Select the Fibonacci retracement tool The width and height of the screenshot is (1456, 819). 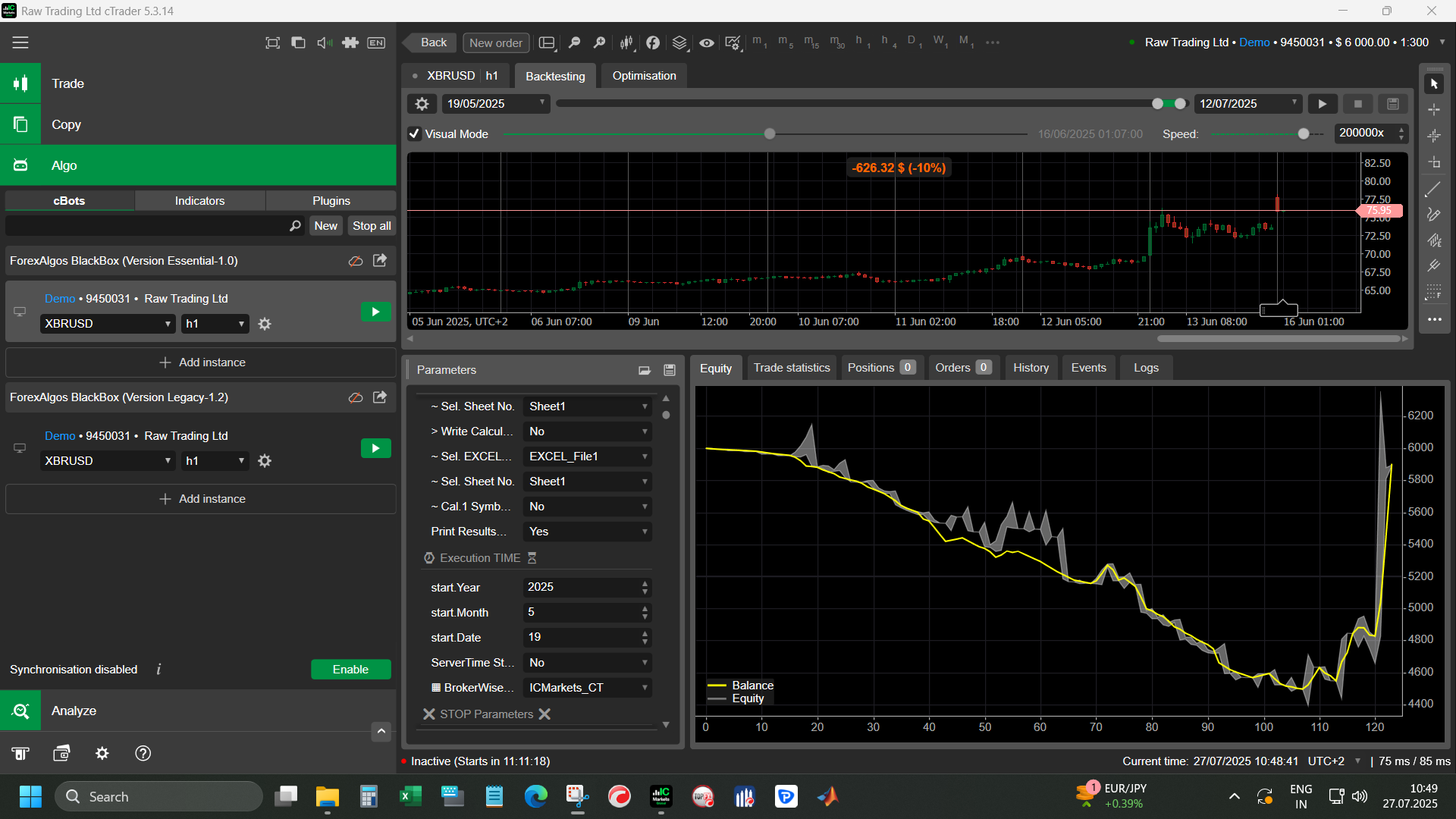click(1433, 292)
